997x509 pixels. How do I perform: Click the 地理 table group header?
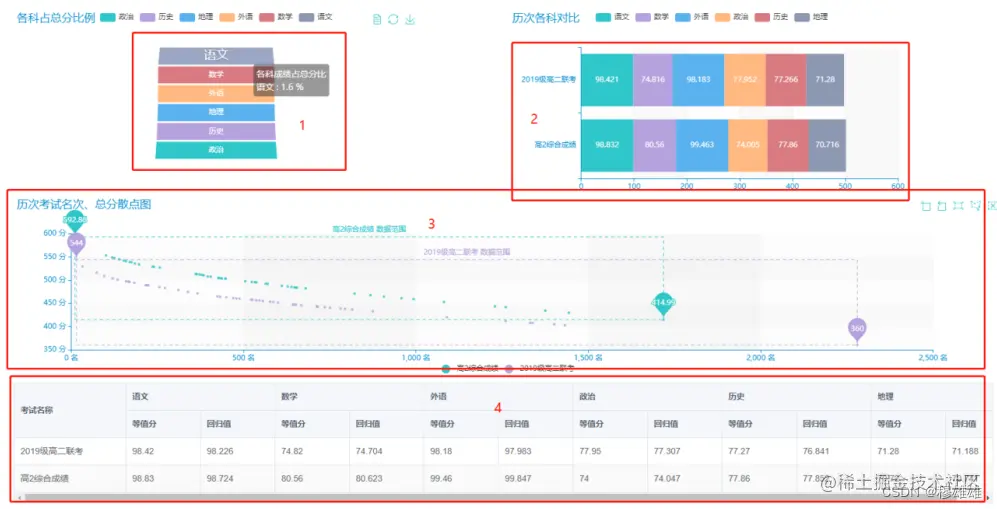tap(885, 397)
